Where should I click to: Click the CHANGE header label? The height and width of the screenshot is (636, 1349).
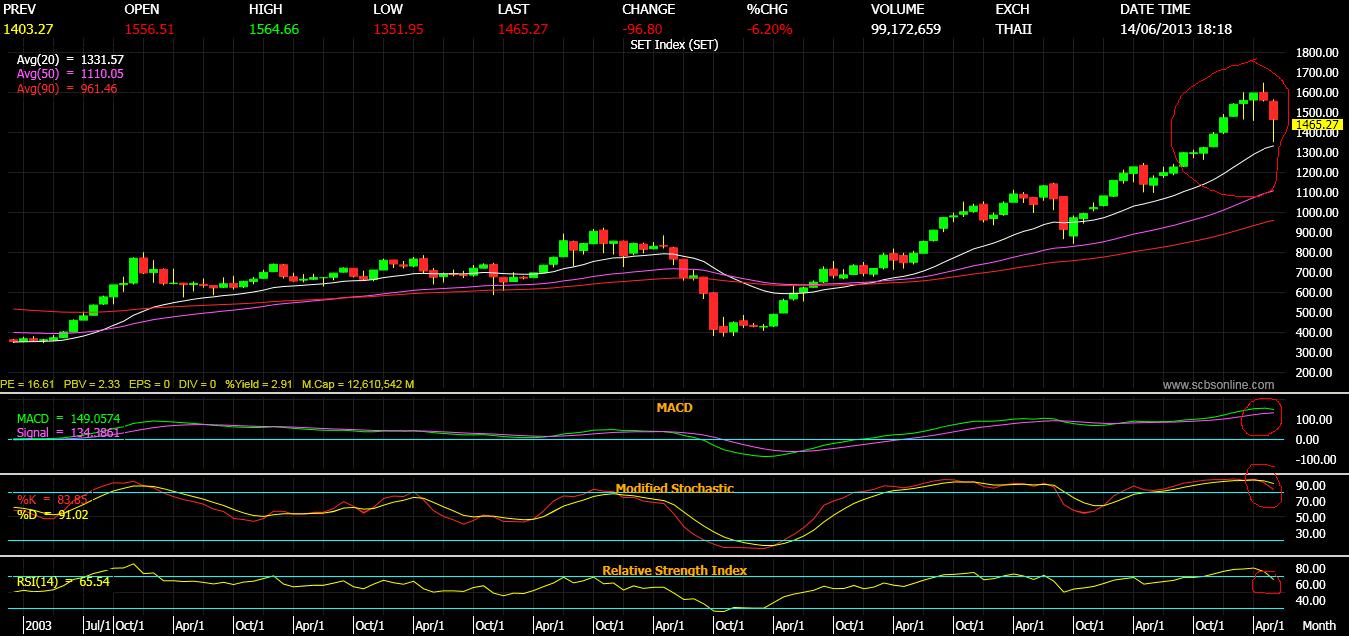tap(648, 9)
